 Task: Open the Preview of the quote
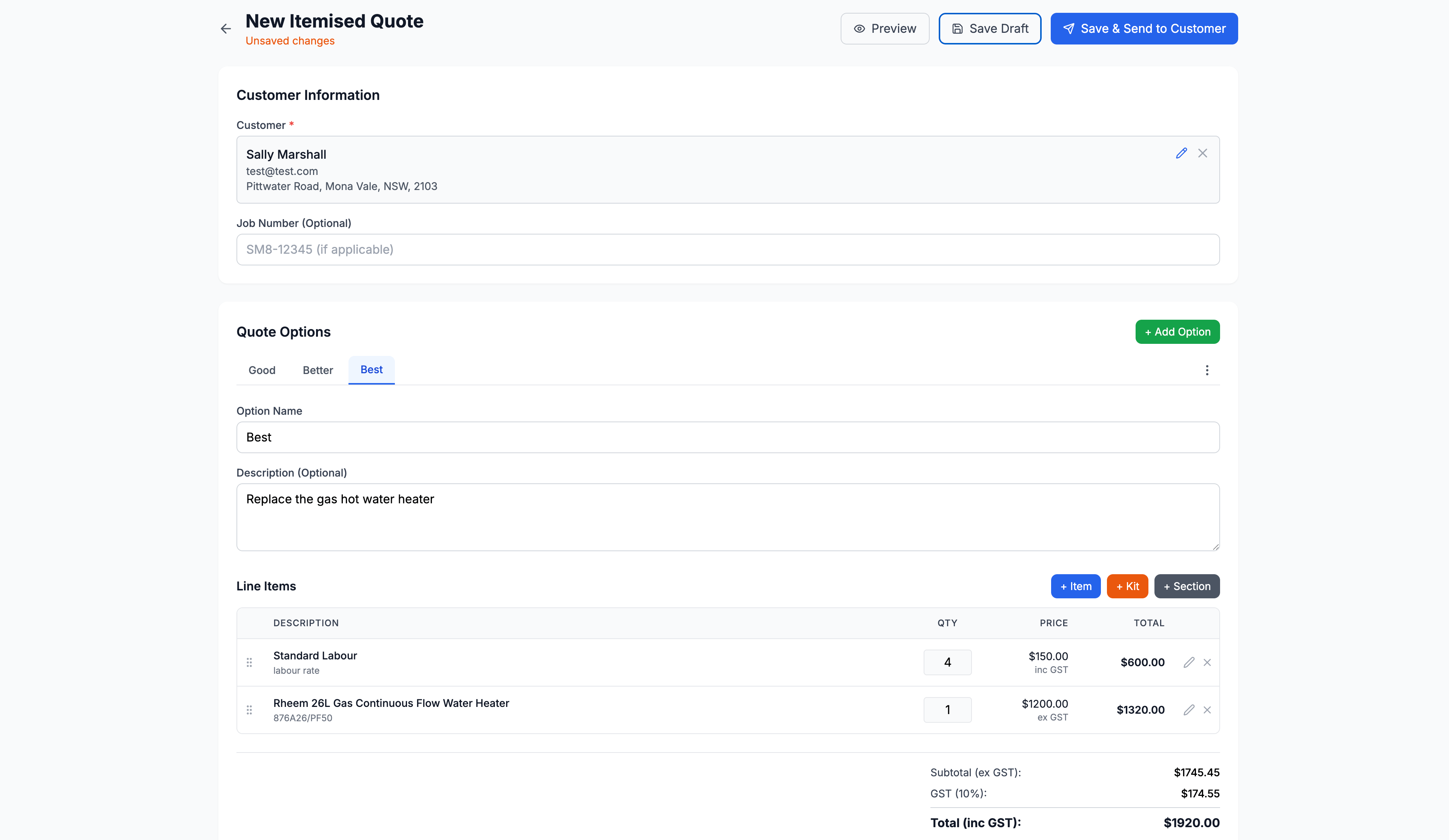(x=884, y=28)
